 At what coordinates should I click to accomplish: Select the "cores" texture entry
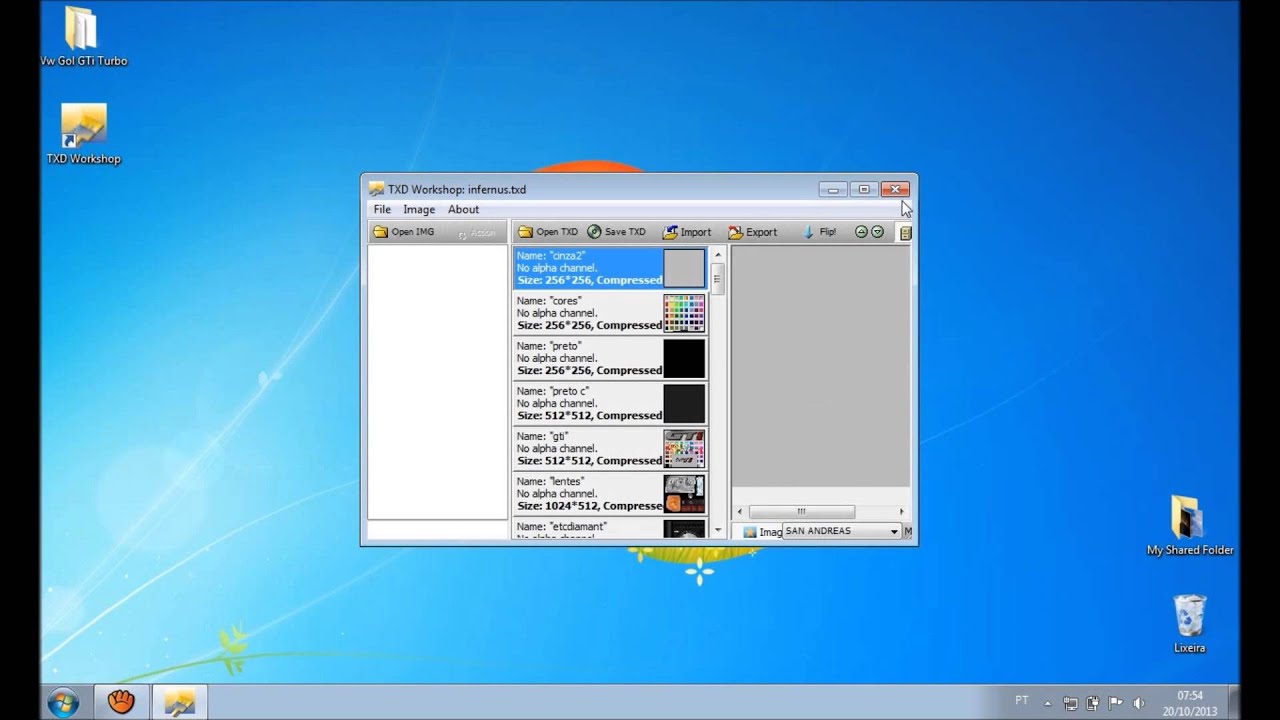click(610, 313)
